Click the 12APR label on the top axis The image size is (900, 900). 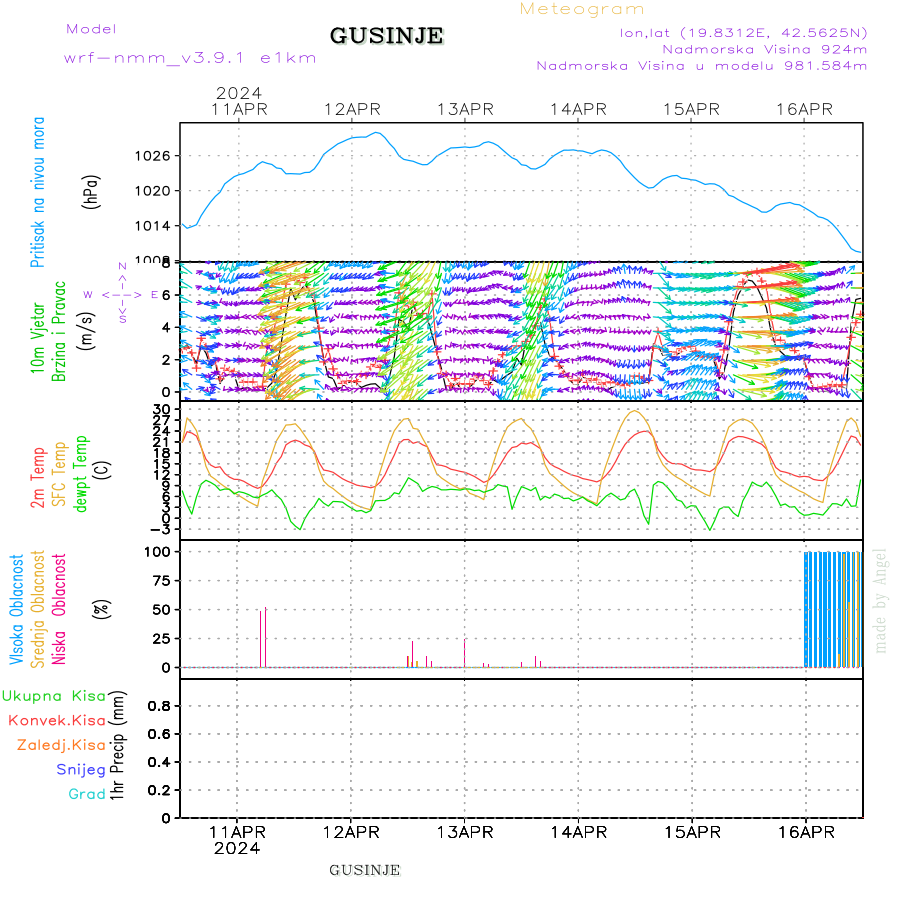coord(352,109)
